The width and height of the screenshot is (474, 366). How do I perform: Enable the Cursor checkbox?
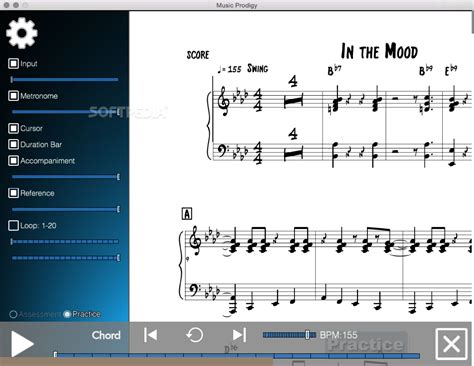[13, 128]
